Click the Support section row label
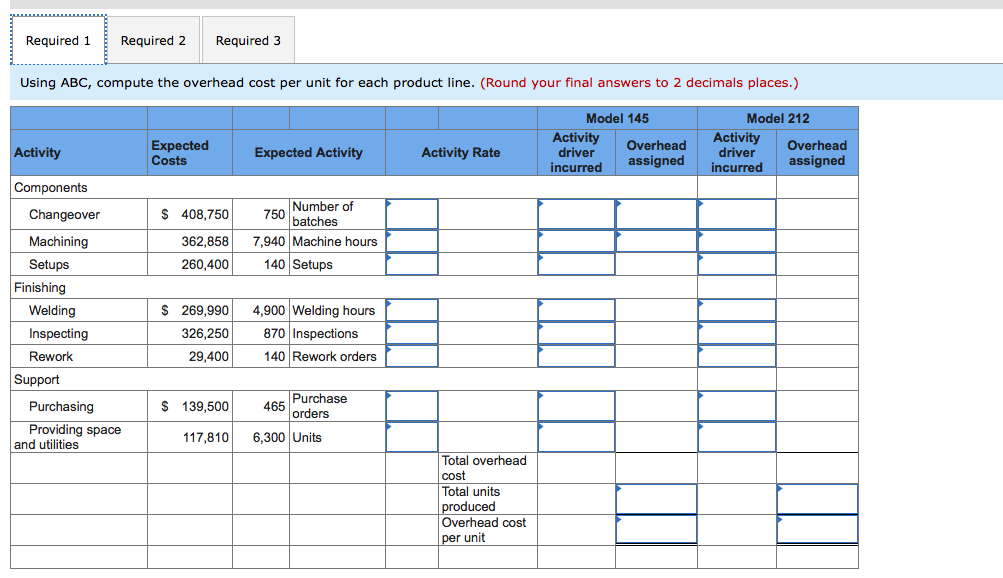 36,379
